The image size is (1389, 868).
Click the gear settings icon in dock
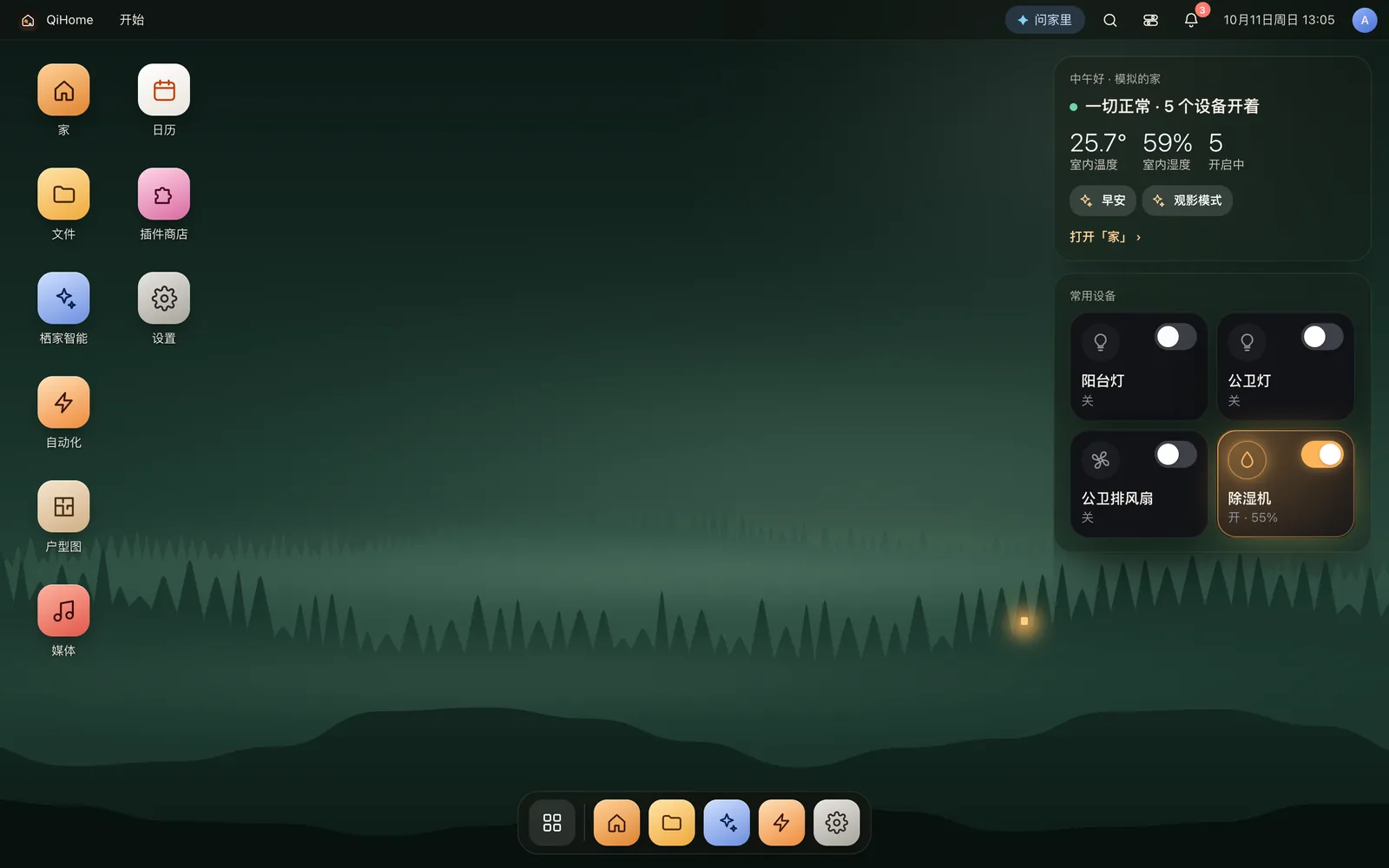point(837,823)
